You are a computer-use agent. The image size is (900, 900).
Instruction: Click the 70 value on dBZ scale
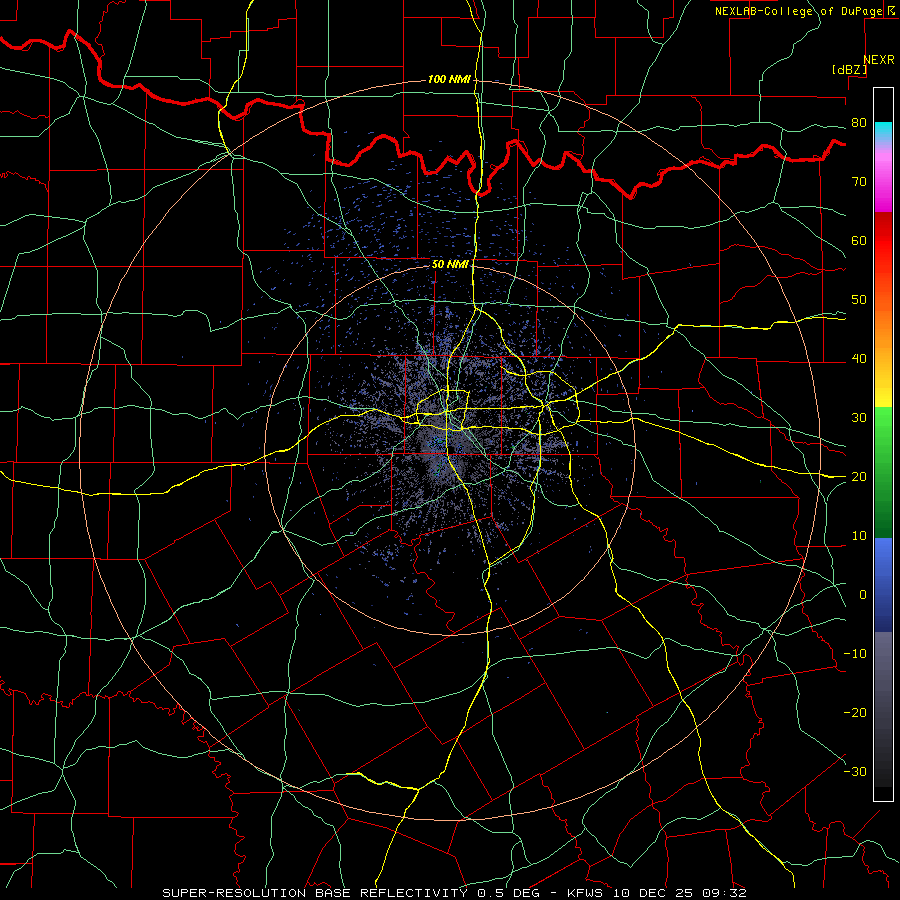(x=859, y=182)
